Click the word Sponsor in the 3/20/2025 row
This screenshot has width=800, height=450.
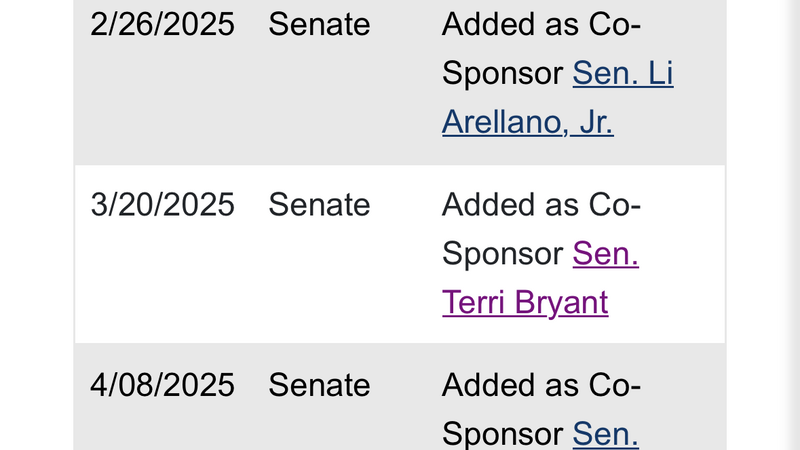[502, 254]
